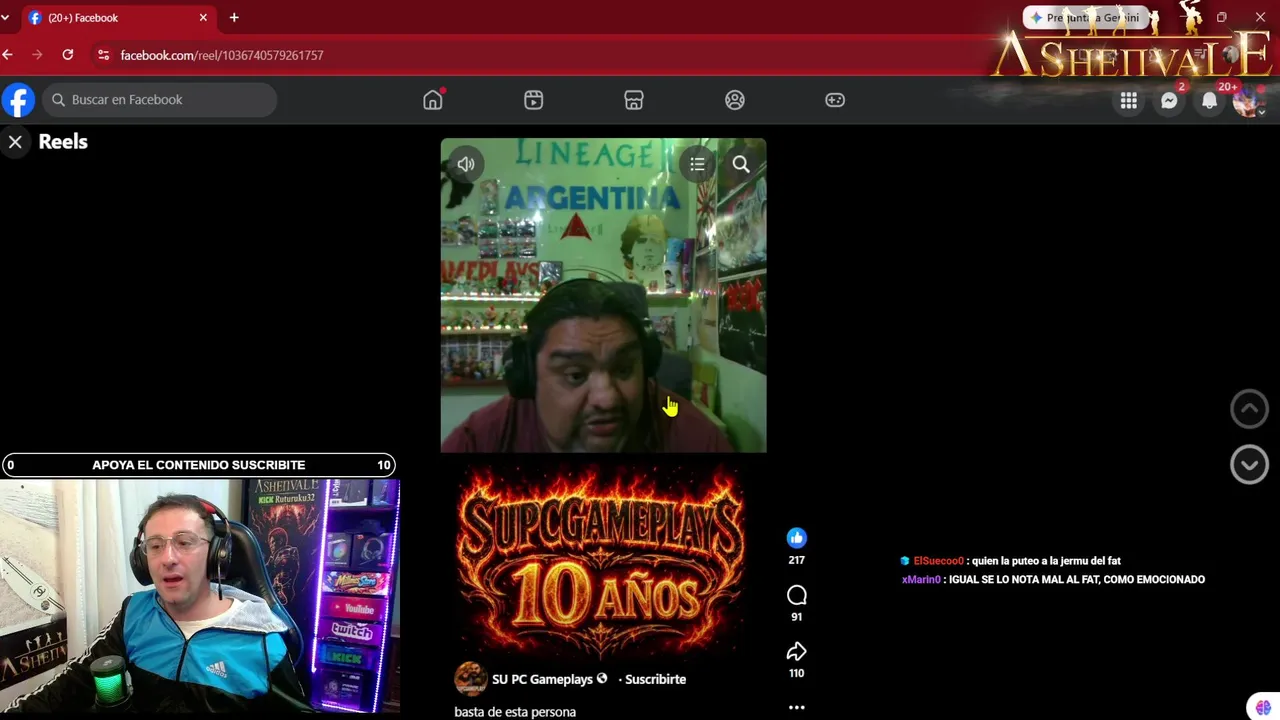Click the search magnifier on the reel
This screenshot has height=720, width=1280.
[741, 164]
